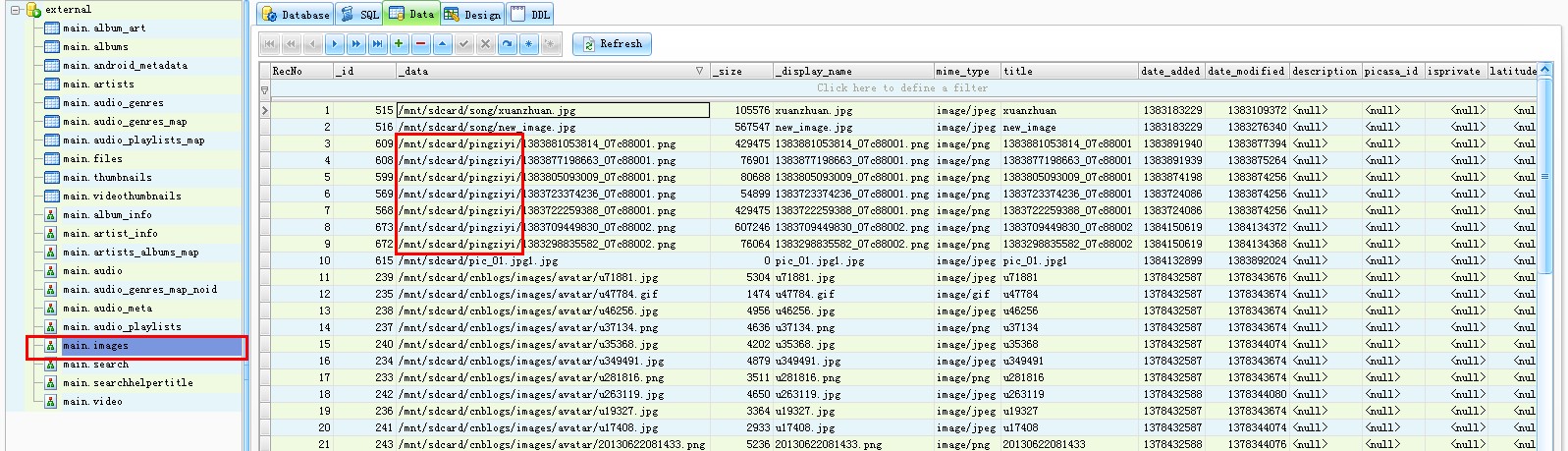Screen dimensions: 1568x451
Task: Go to the next record in navigator
Action: (334, 44)
